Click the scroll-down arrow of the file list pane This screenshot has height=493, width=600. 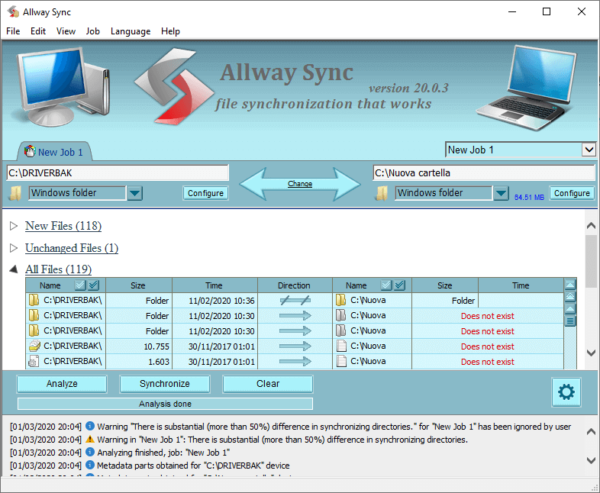[x=591, y=353]
